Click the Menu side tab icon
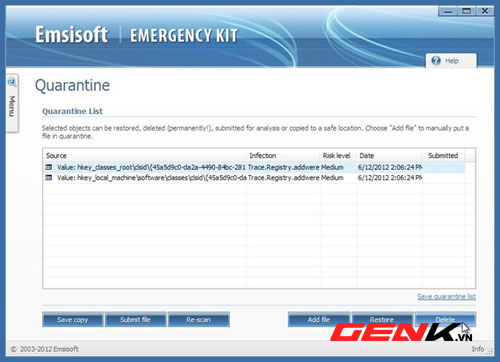This screenshot has width=500, height=362. pyautogui.click(x=12, y=82)
